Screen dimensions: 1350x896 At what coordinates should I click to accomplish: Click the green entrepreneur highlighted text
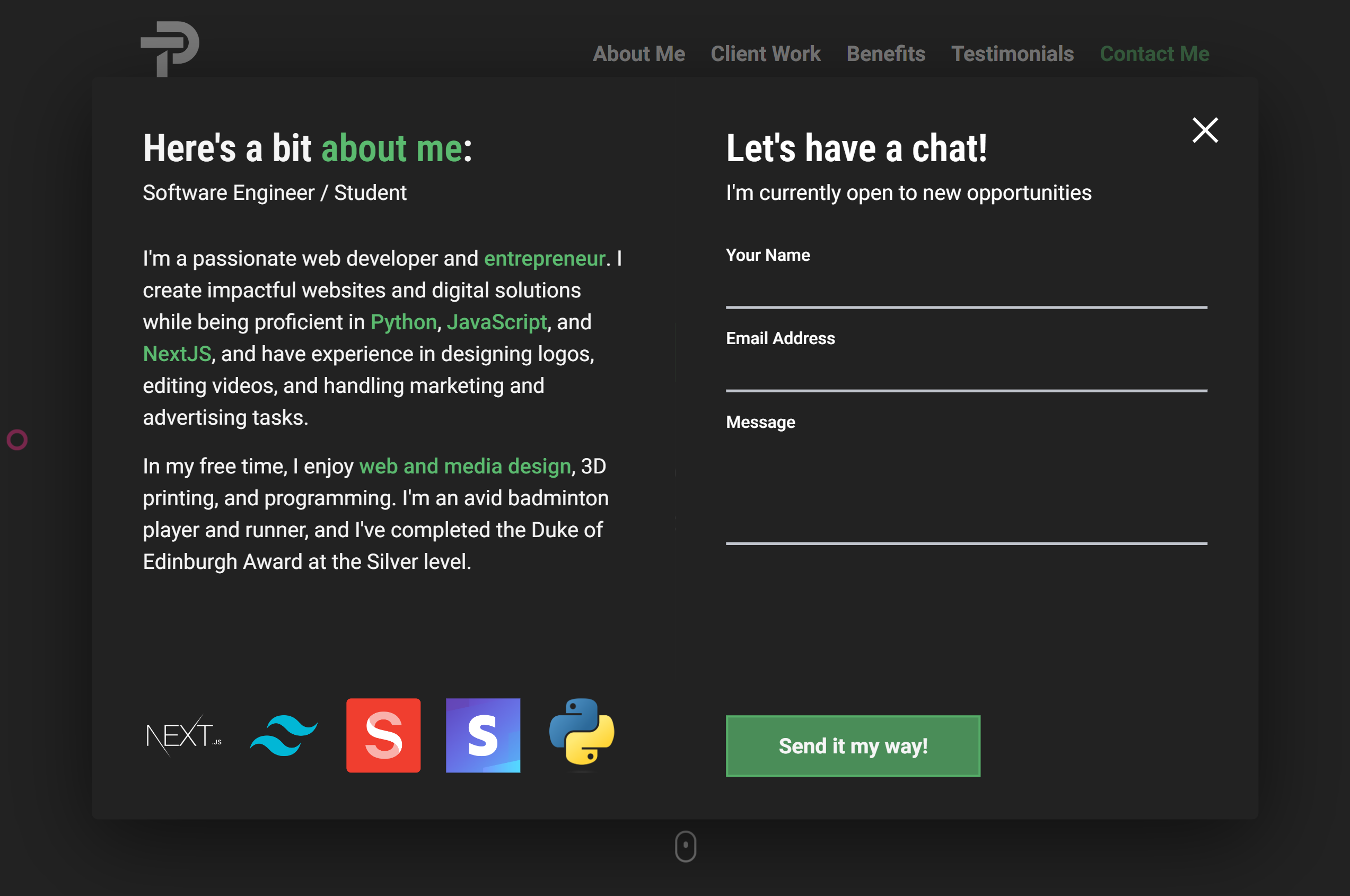pos(544,258)
